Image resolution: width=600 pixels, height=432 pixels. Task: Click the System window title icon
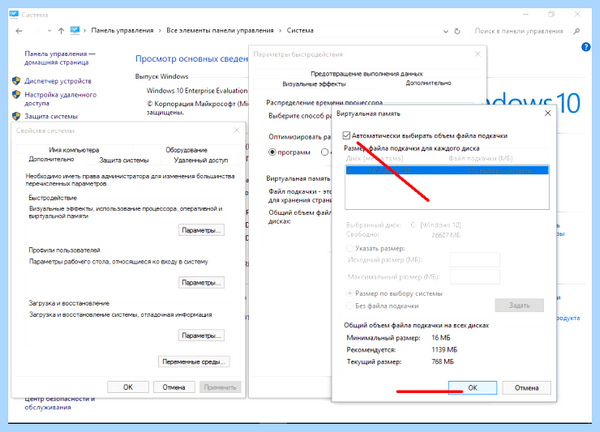pyautogui.click(x=14, y=15)
